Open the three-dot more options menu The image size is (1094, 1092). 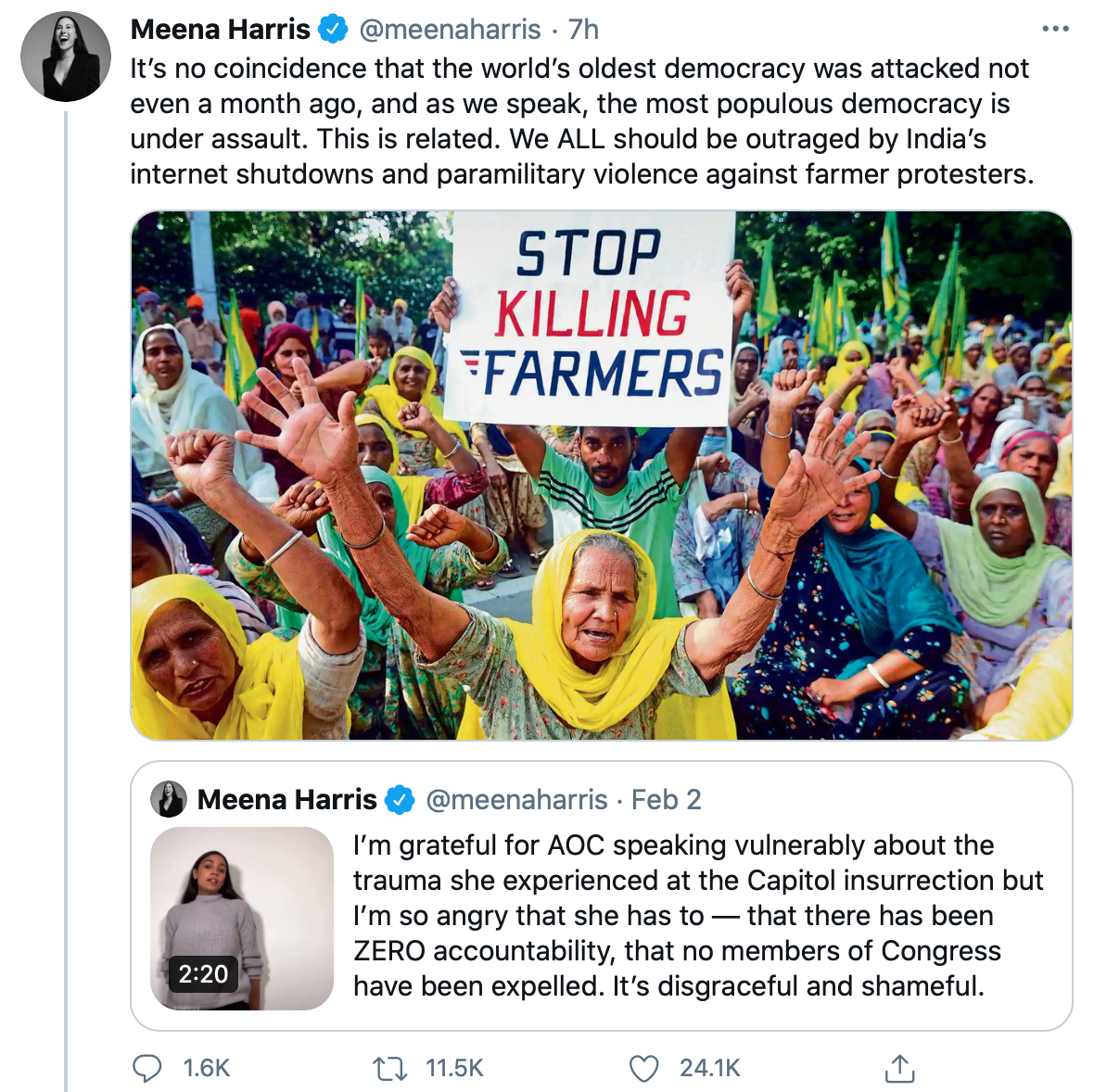[1055, 29]
